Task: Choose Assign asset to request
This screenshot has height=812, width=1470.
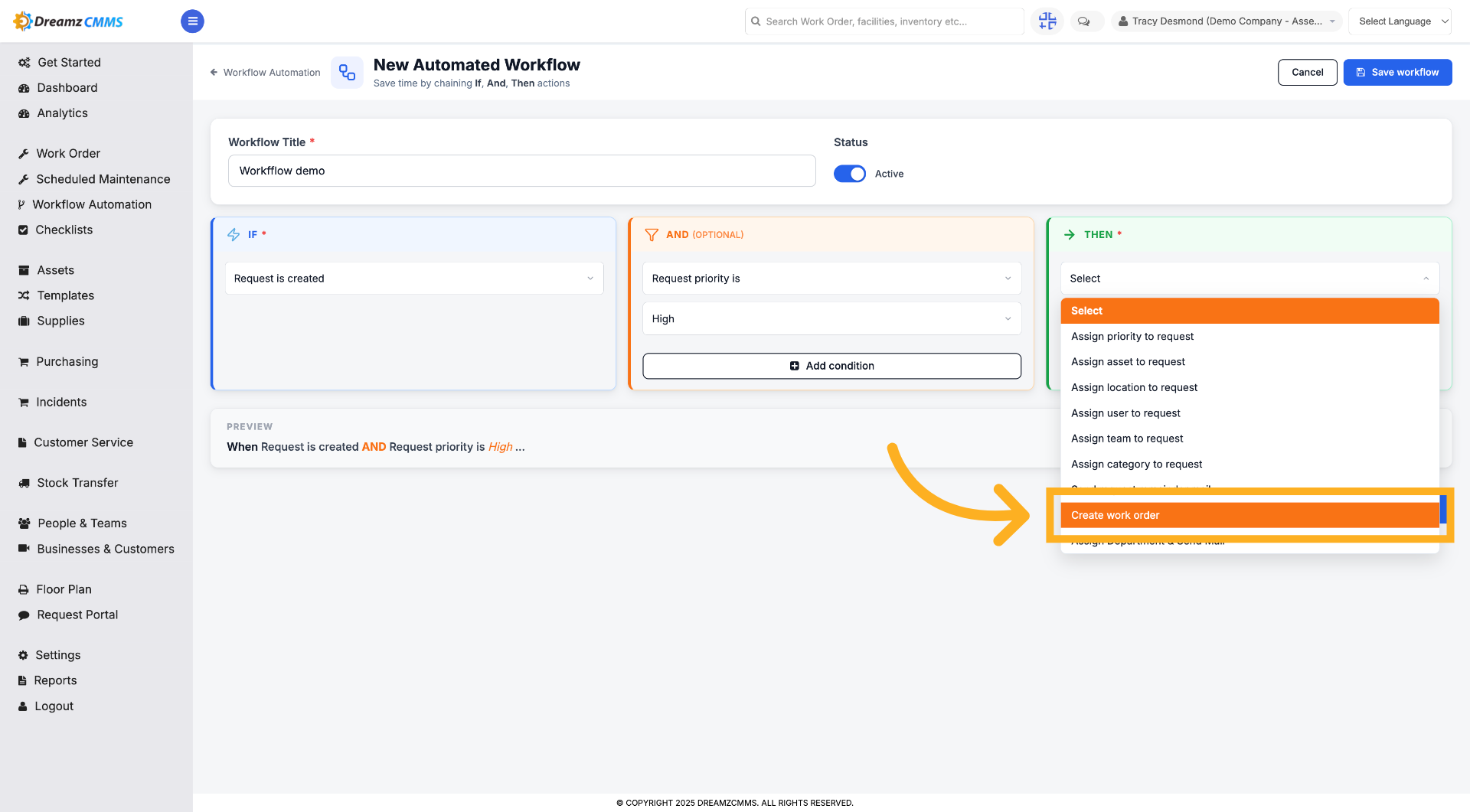Action: 1249,362
